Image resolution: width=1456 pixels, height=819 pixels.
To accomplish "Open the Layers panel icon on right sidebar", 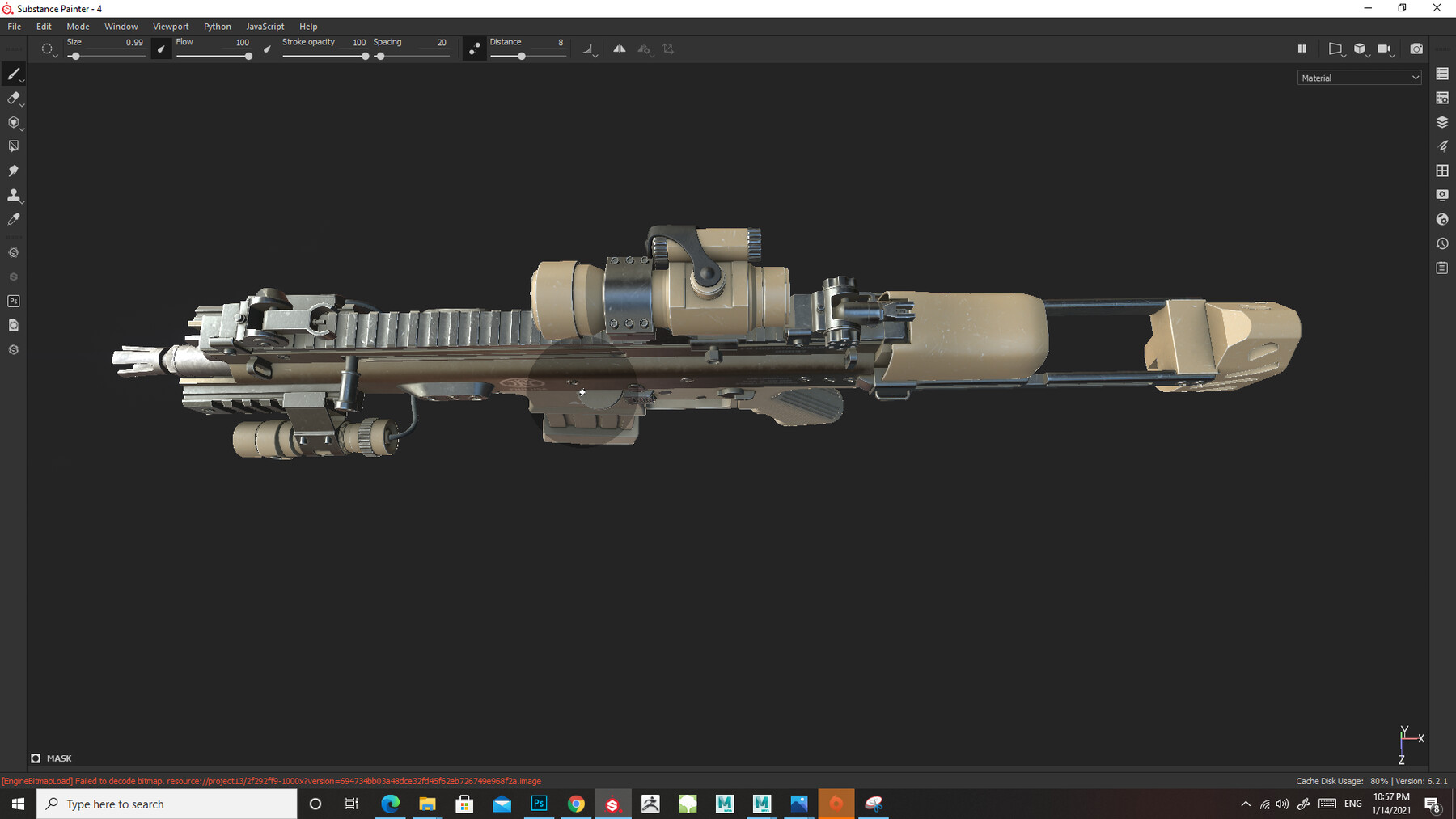I will click(x=1442, y=122).
